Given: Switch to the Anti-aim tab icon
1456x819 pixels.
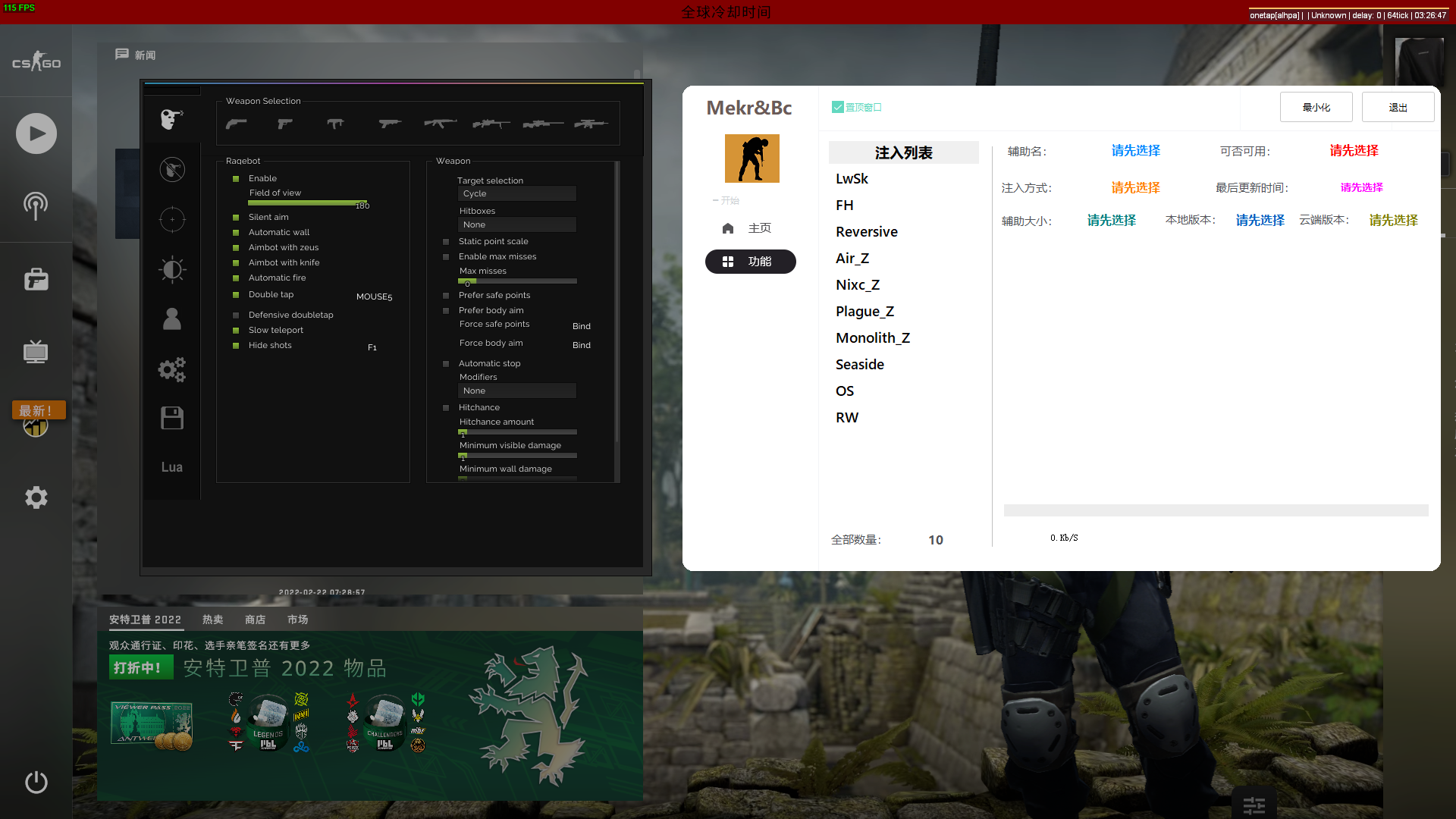Looking at the screenshot, I should (x=171, y=169).
